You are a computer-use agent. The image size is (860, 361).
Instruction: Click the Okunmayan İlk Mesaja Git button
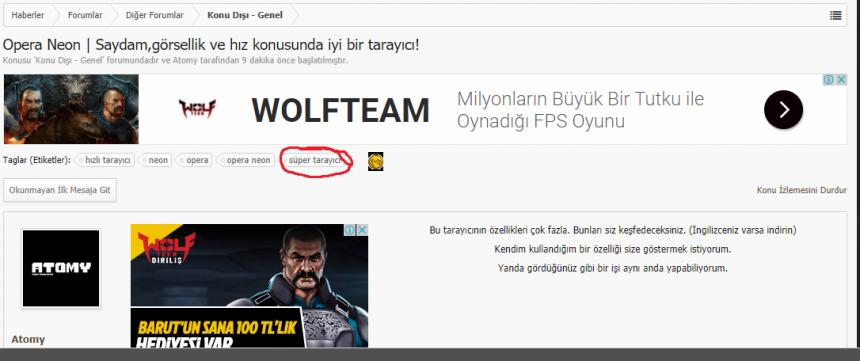(x=60, y=190)
